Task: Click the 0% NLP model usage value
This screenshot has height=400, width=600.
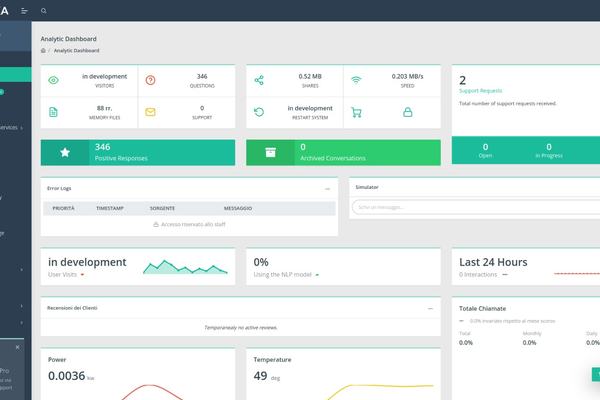Action: 261,262
